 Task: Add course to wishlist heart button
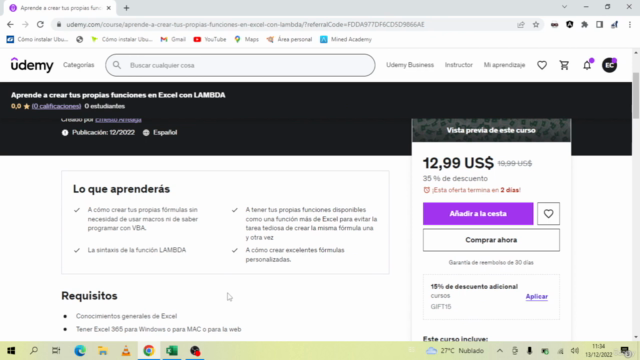548,213
